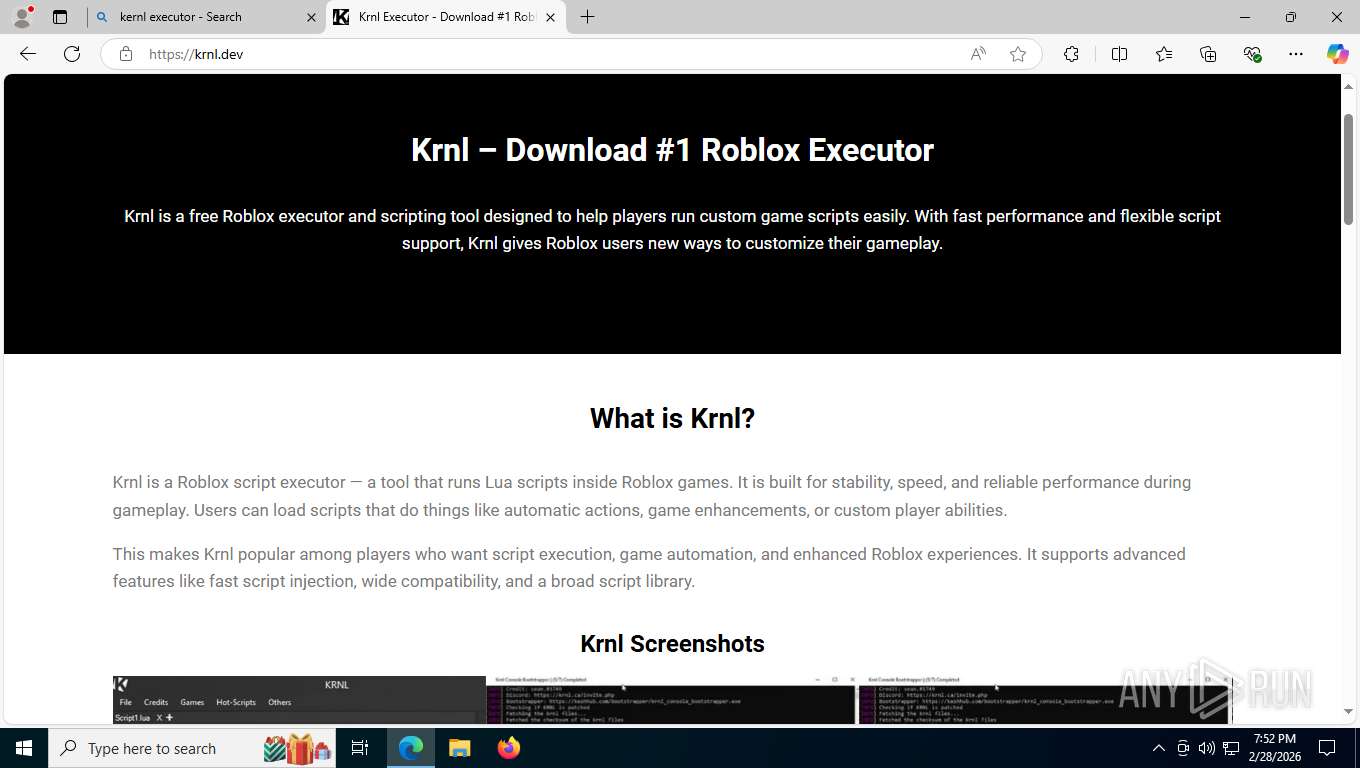Open the Favorites list
This screenshot has width=1360, height=768.
point(1164,54)
